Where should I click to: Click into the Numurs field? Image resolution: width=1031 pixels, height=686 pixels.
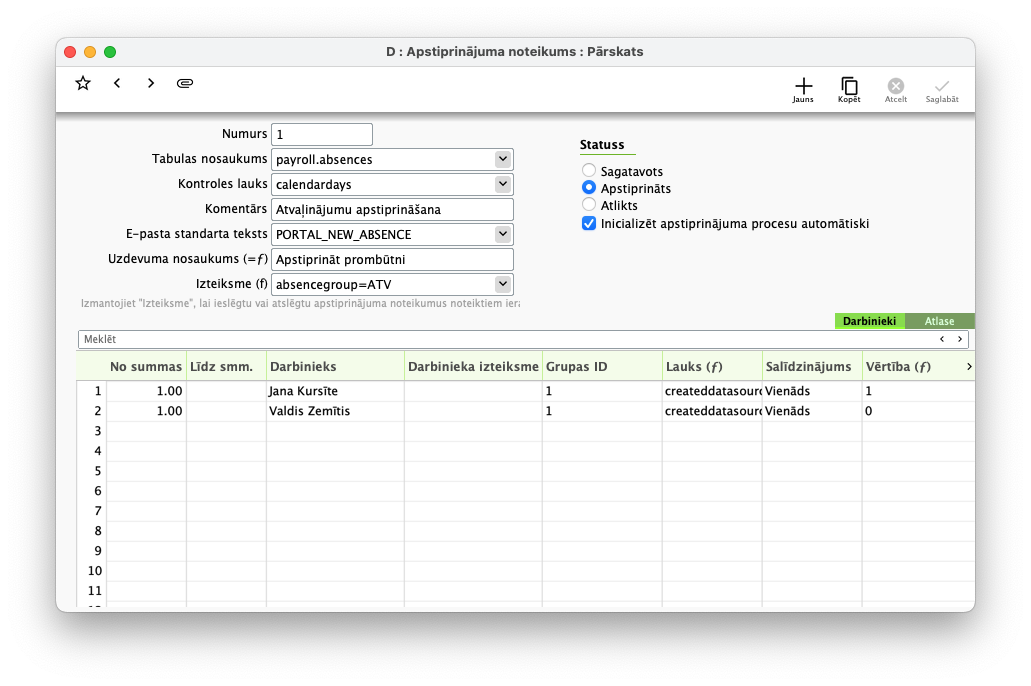(322, 134)
